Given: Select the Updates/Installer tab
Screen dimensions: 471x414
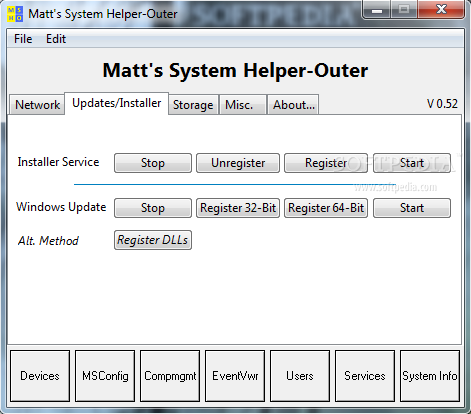Looking at the screenshot, I should click(x=117, y=103).
